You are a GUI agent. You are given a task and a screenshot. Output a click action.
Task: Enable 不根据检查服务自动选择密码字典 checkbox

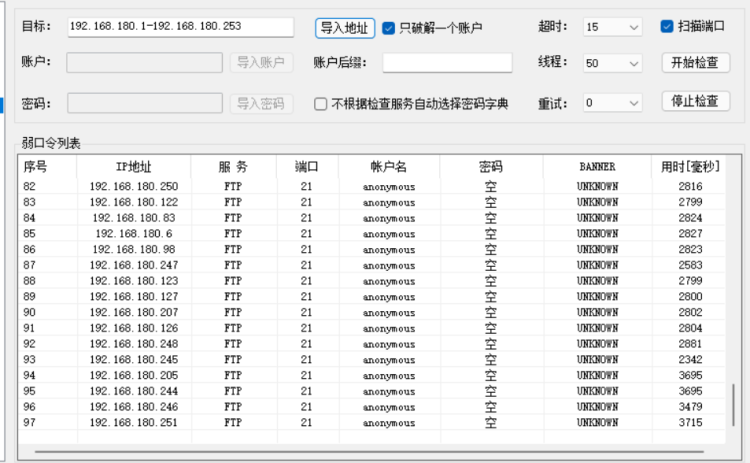coord(320,104)
